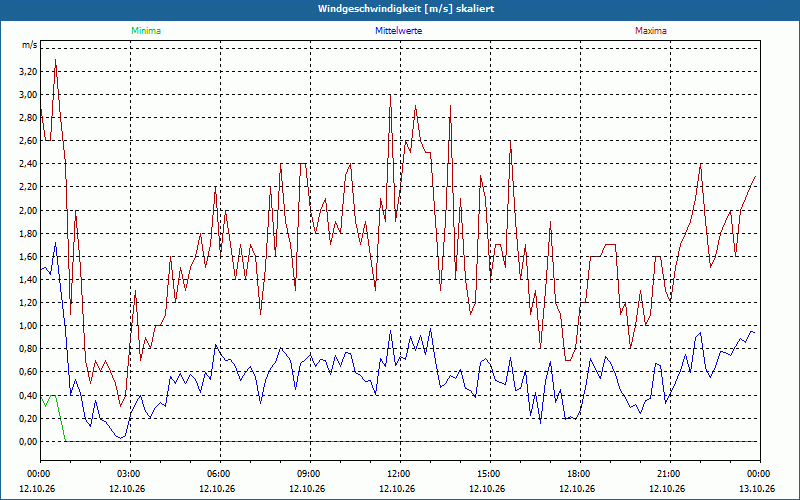Click the '3,20' y-axis value

[x=29, y=71]
